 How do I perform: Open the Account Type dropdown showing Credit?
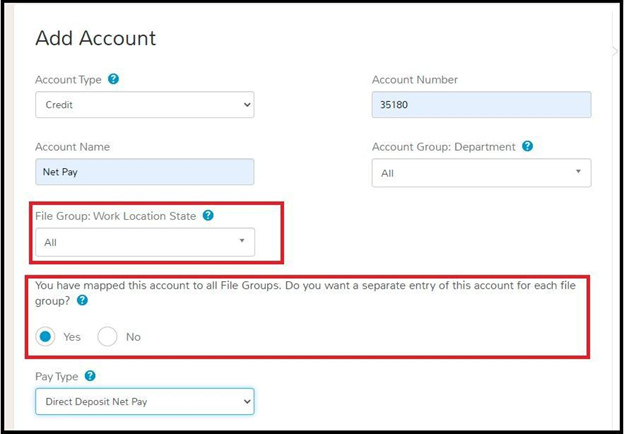point(145,105)
